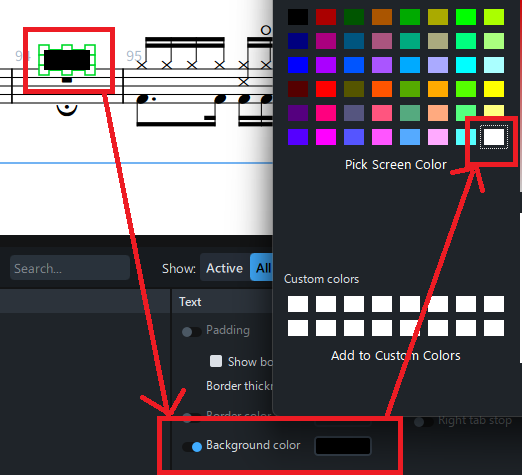Click Pick Screen Color button

[396, 165]
